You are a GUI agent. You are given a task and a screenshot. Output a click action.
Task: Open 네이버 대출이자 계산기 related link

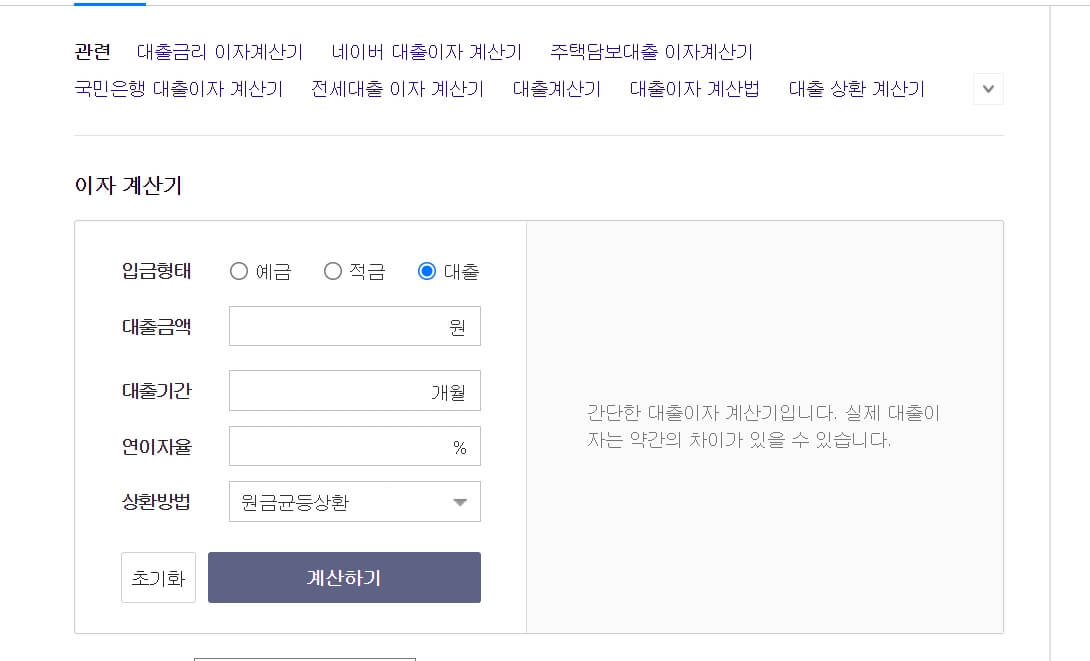tap(426, 52)
